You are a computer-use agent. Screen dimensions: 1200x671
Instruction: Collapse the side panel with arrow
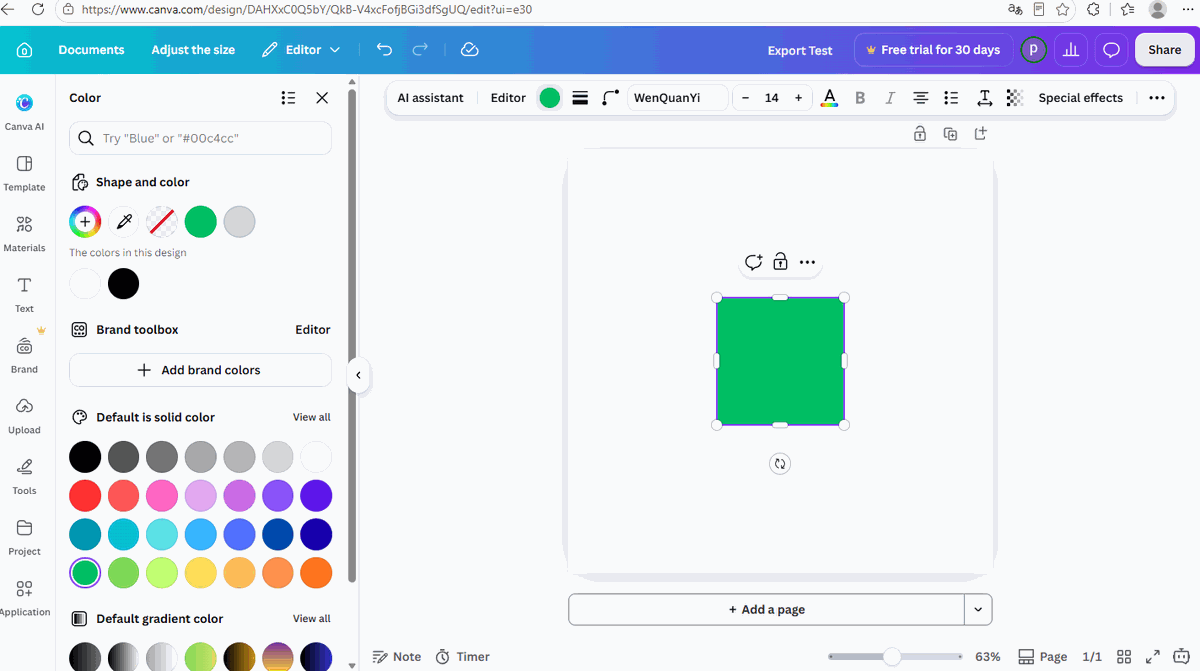click(358, 375)
